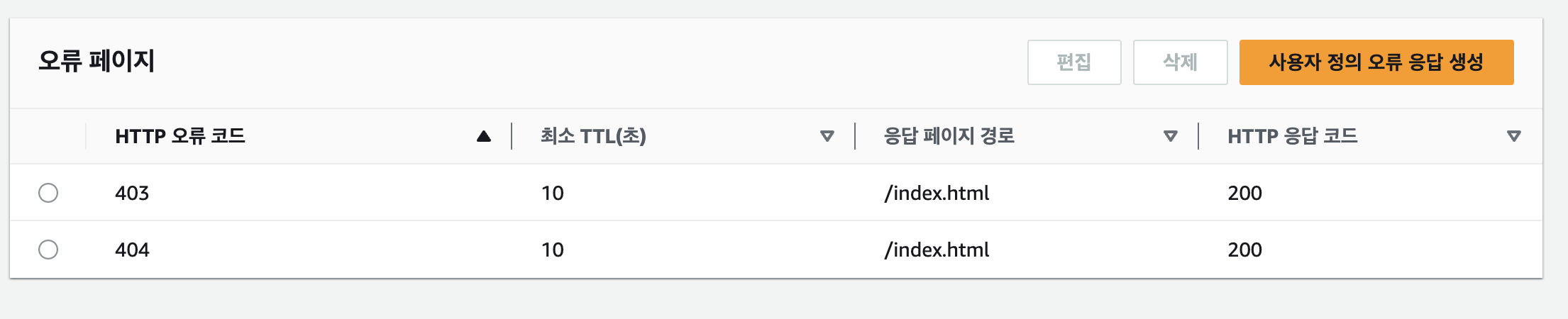The width and height of the screenshot is (1568, 319).
Task: Click the 403 error code cell
Action: [132, 193]
